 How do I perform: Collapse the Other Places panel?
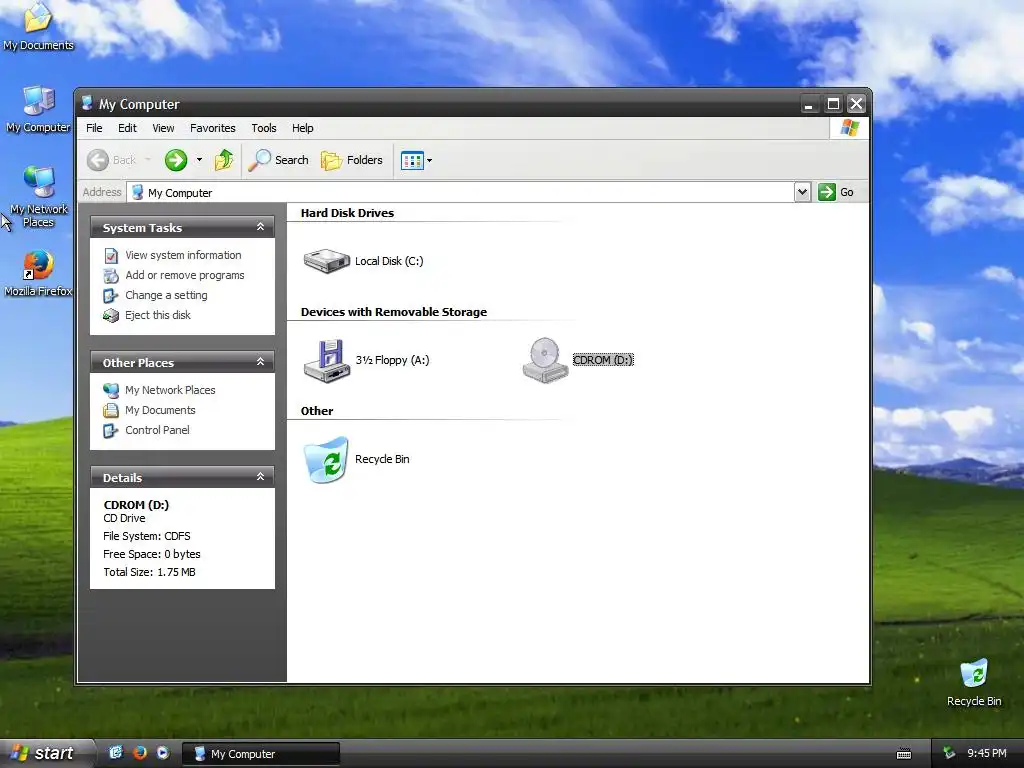(x=261, y=361)
